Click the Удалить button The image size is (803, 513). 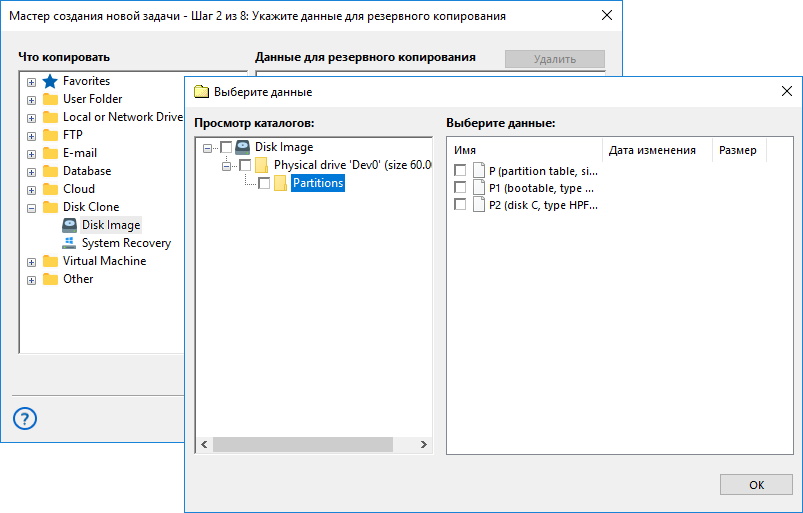[x=555, y=59]
